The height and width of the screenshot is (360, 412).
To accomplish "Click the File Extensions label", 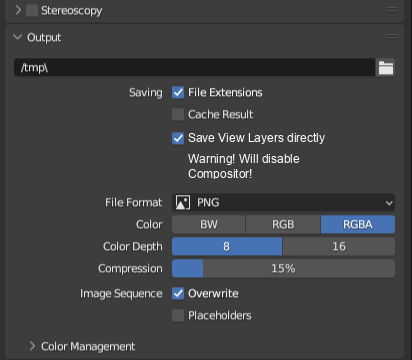I will (225, 92).
